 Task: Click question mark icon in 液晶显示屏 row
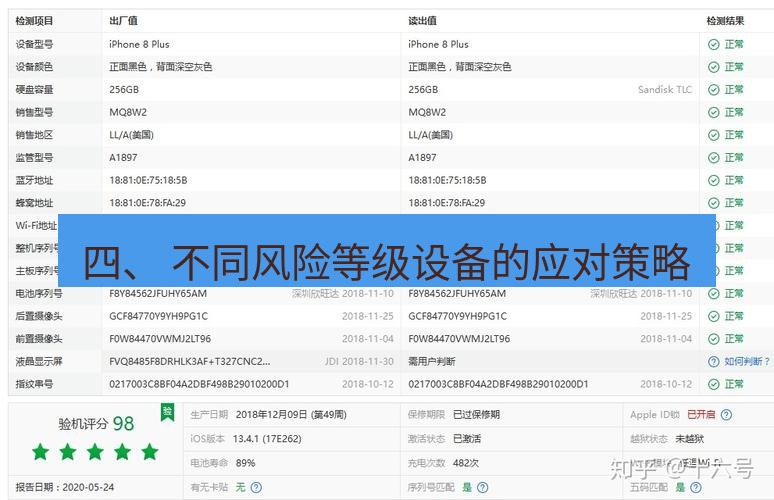click(713, 362)
